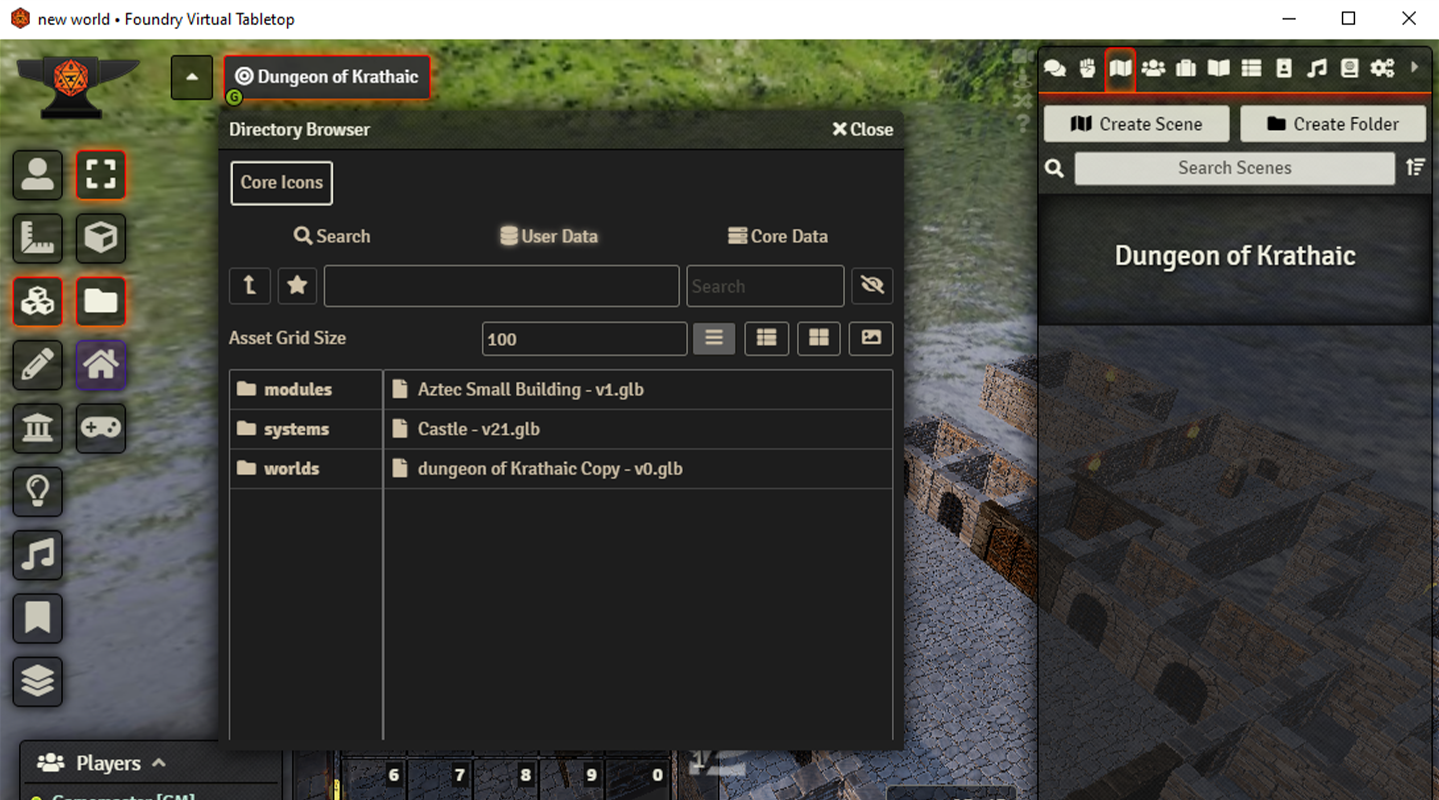Screen dimensions: 1439x800
Task: Select the ruler measurement tool
Action: tap(37, 238)
